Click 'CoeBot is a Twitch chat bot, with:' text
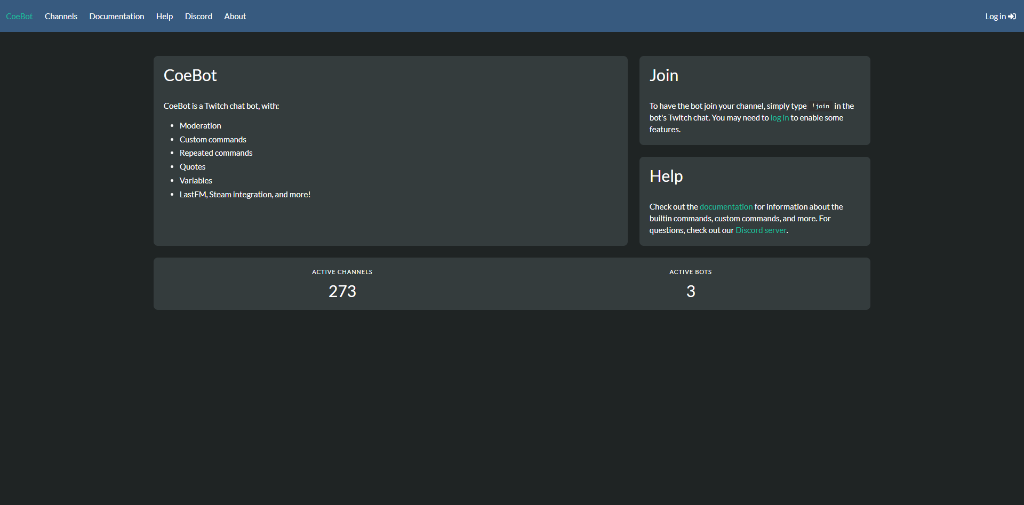 tap(221, 106)
